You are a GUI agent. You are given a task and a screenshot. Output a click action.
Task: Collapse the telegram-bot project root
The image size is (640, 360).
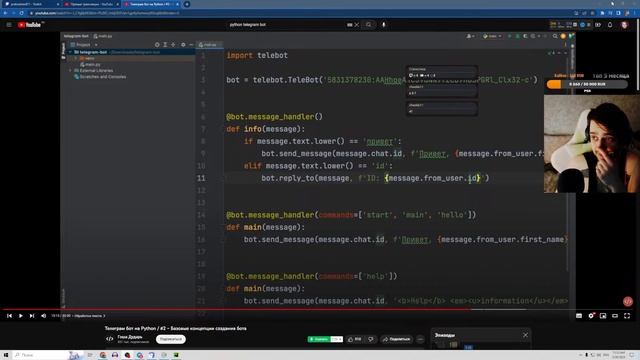71,52
